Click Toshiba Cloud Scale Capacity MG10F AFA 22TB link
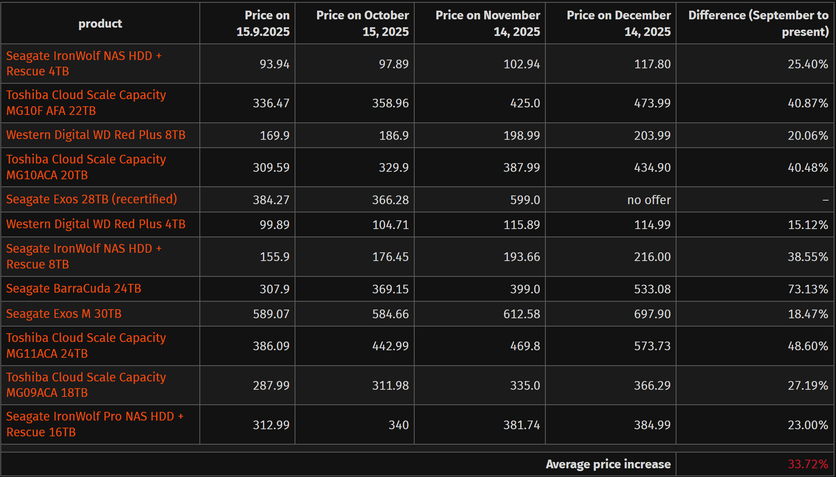The width and height of the screenshot is (836, 477). click(86, 102)
